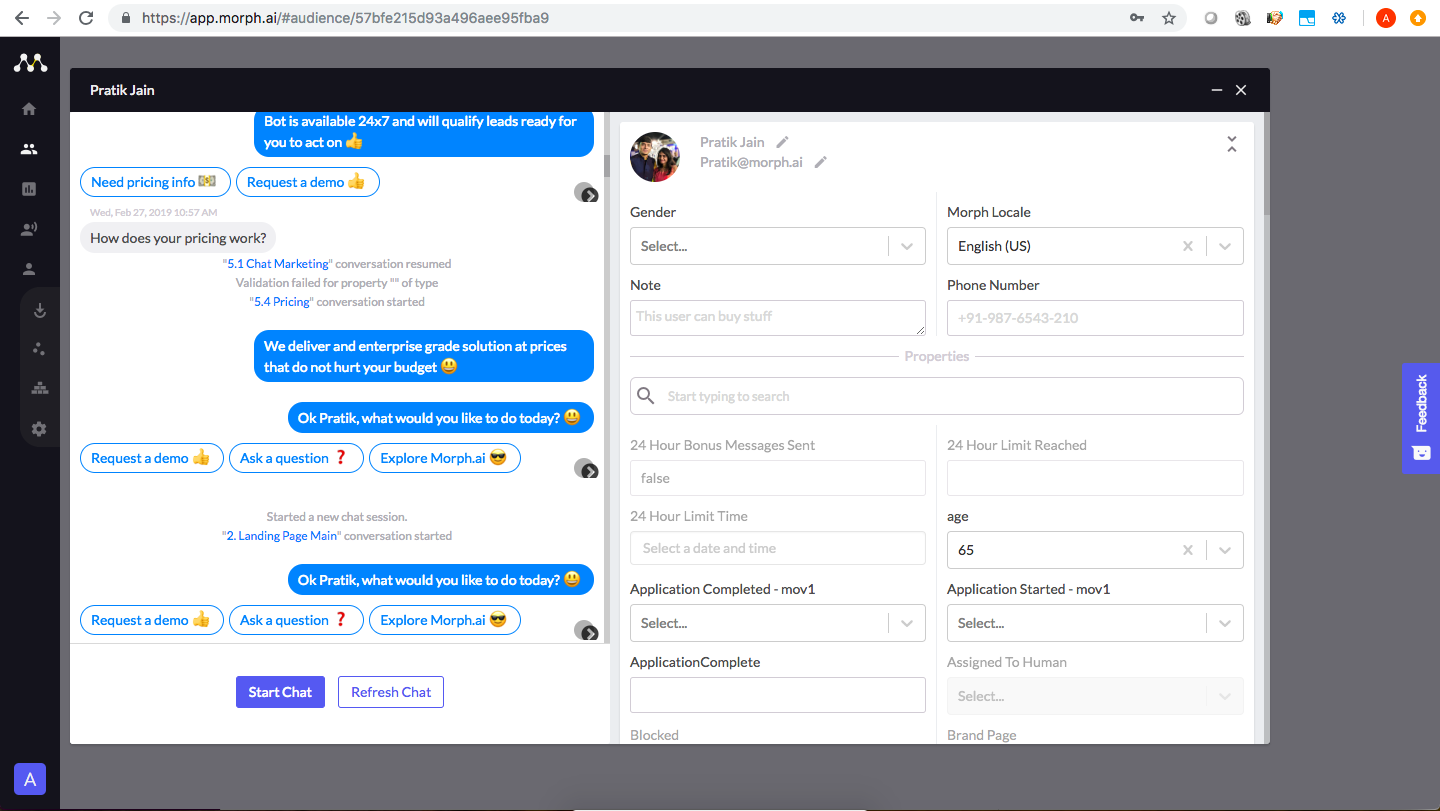Open Application Completed - mov1 dropdown
Image resolution: width=1440 pixels, height=811 pixels.
[x=778, y=623]
